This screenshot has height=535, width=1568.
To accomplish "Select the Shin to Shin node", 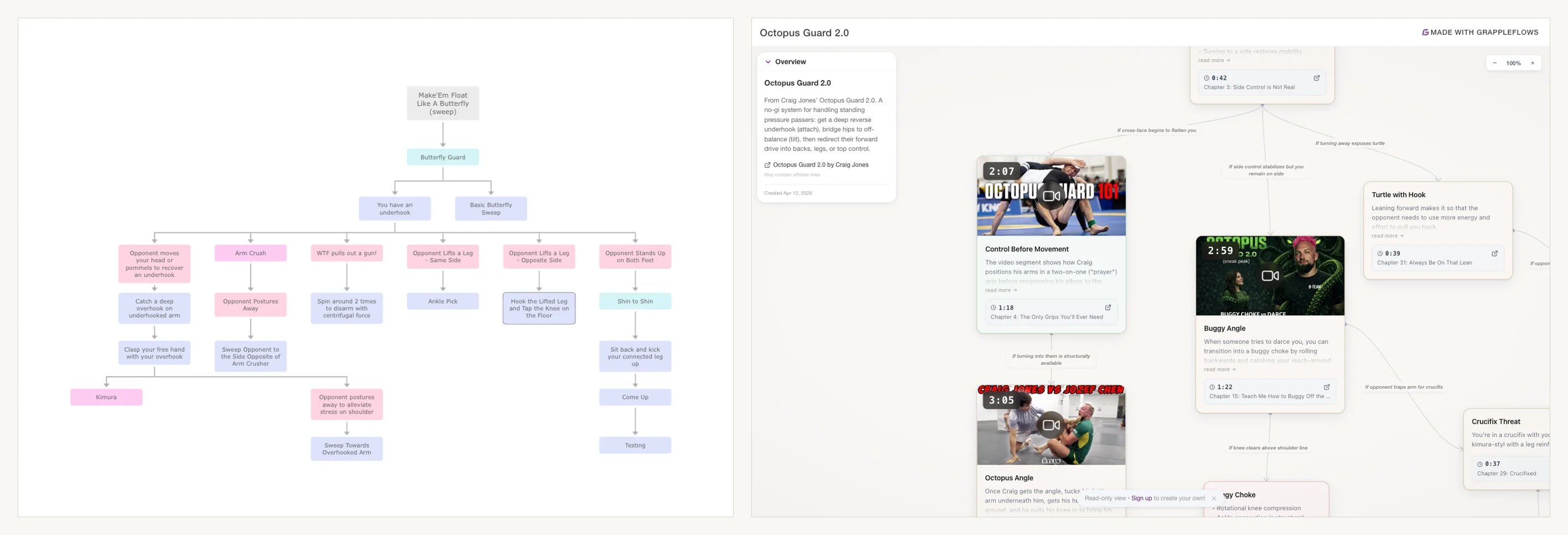I will pos(635,301).
